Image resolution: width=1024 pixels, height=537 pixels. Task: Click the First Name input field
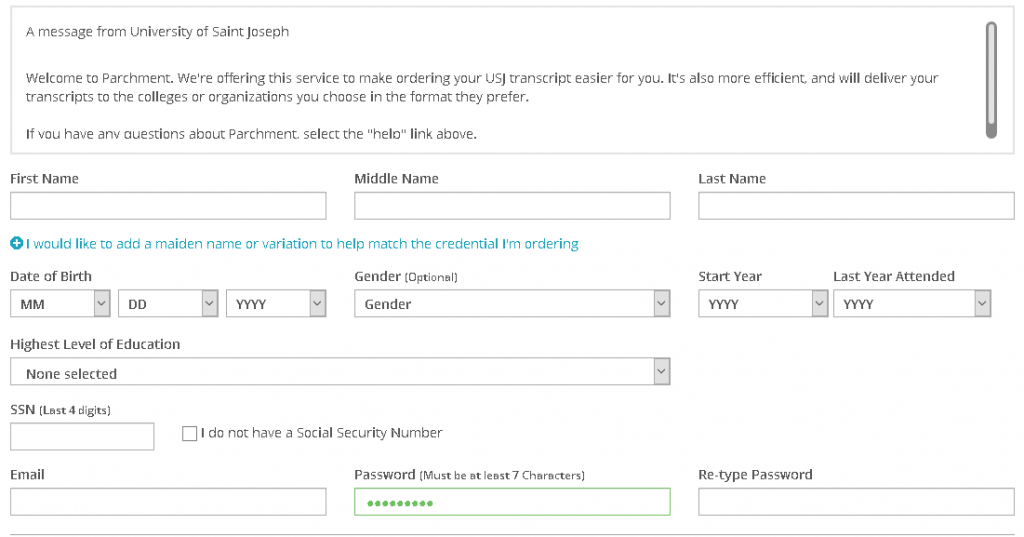168,206
